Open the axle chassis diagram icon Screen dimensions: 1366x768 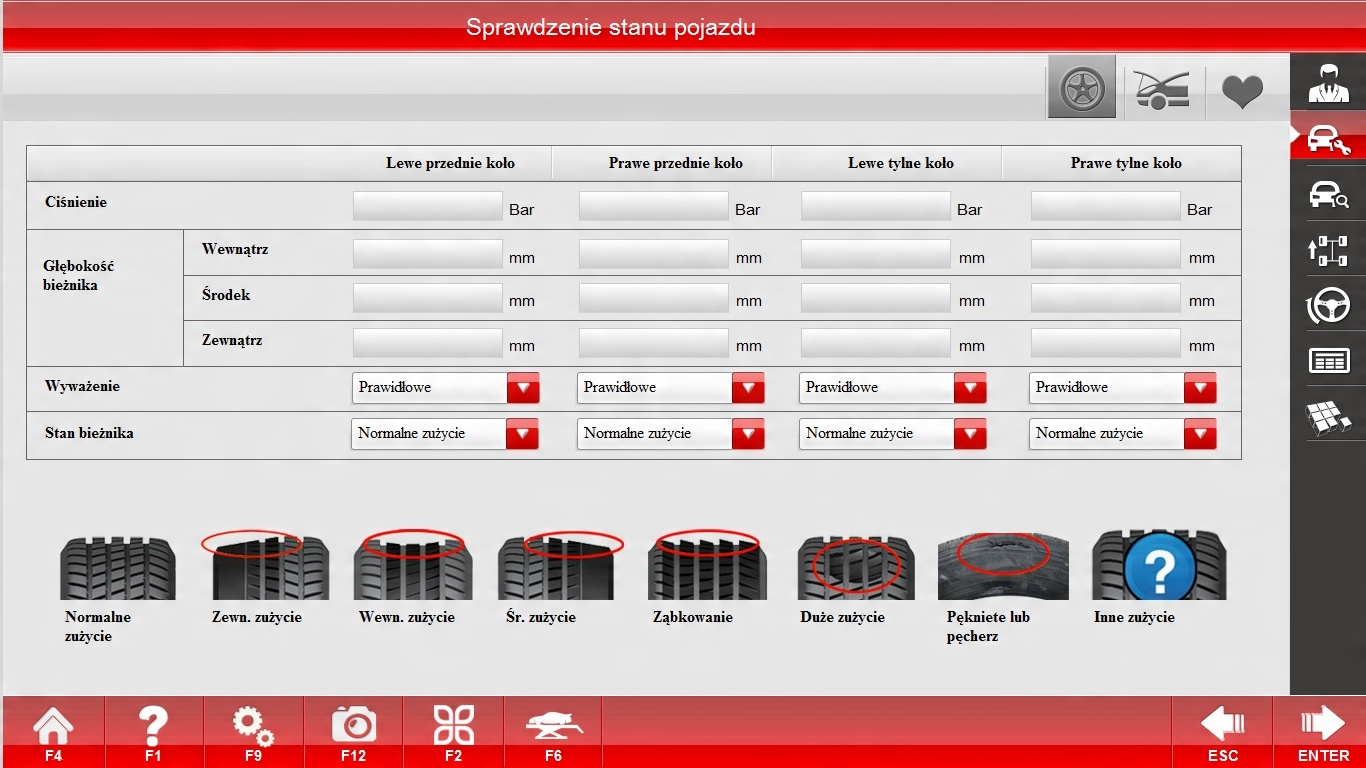coord(1328,249)
